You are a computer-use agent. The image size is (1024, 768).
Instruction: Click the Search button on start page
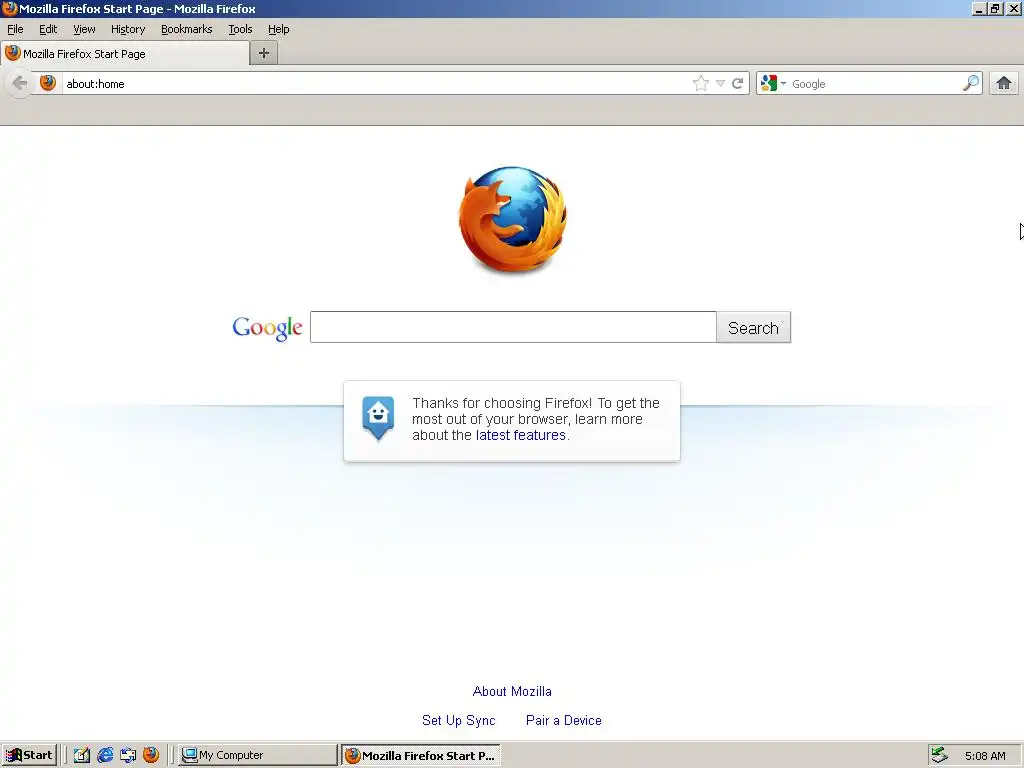click(x=754, y=327)
